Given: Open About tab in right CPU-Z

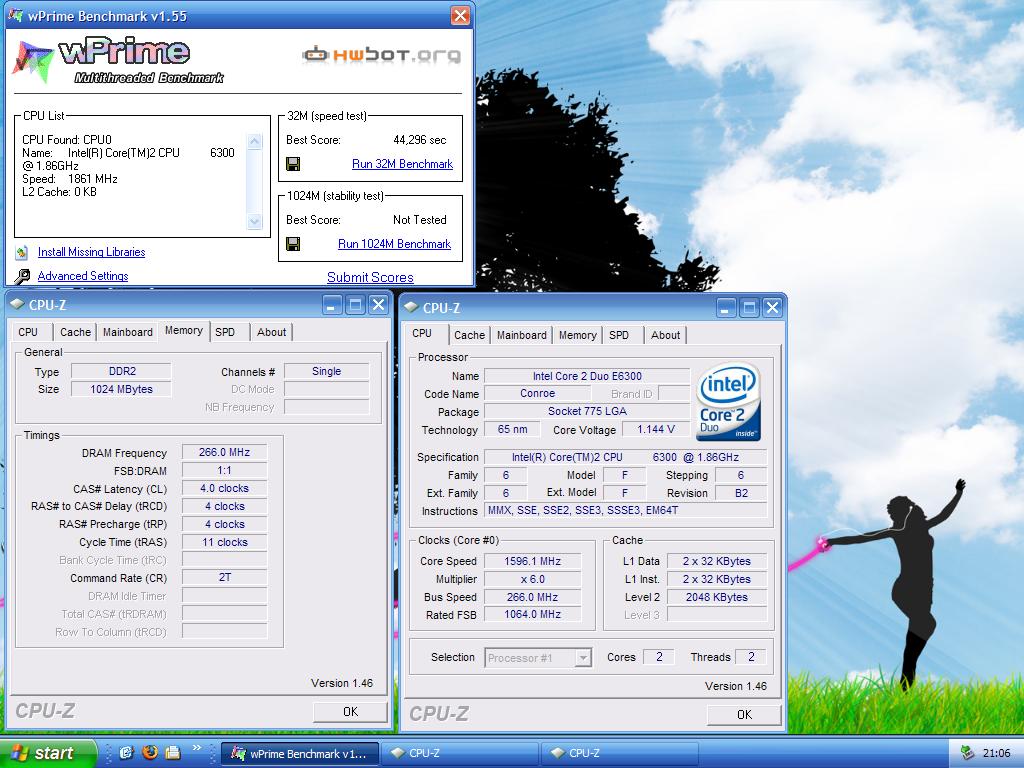Looking at the screenshot, I should (665, 335).
